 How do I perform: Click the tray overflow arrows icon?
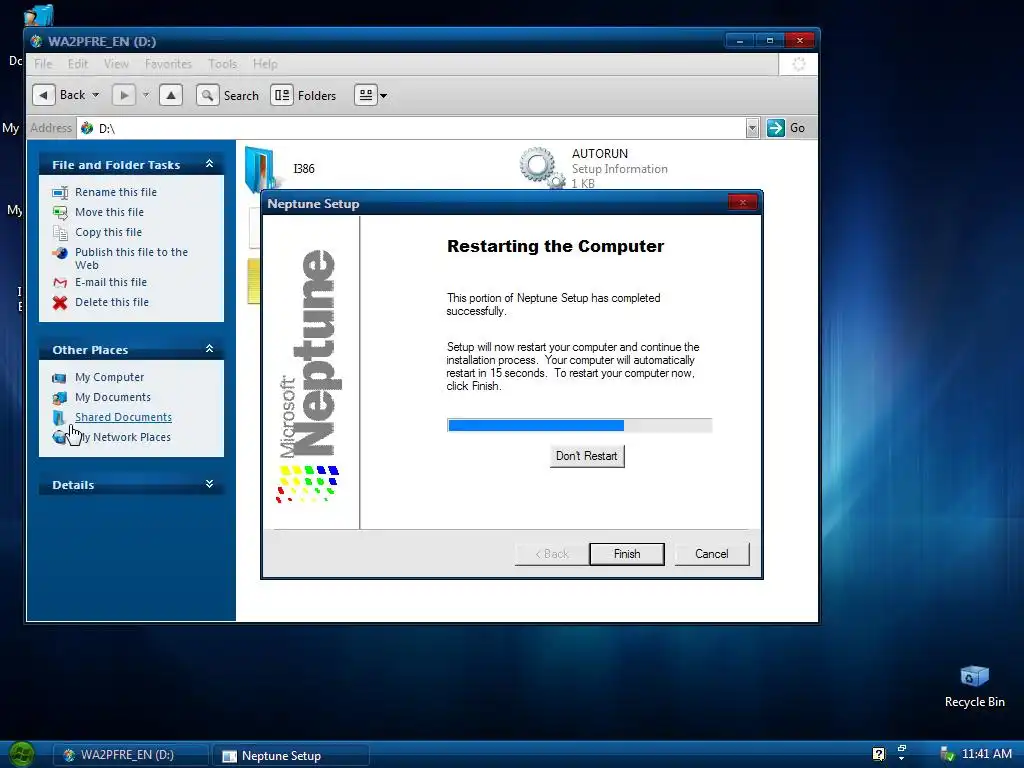click(902, 753)
